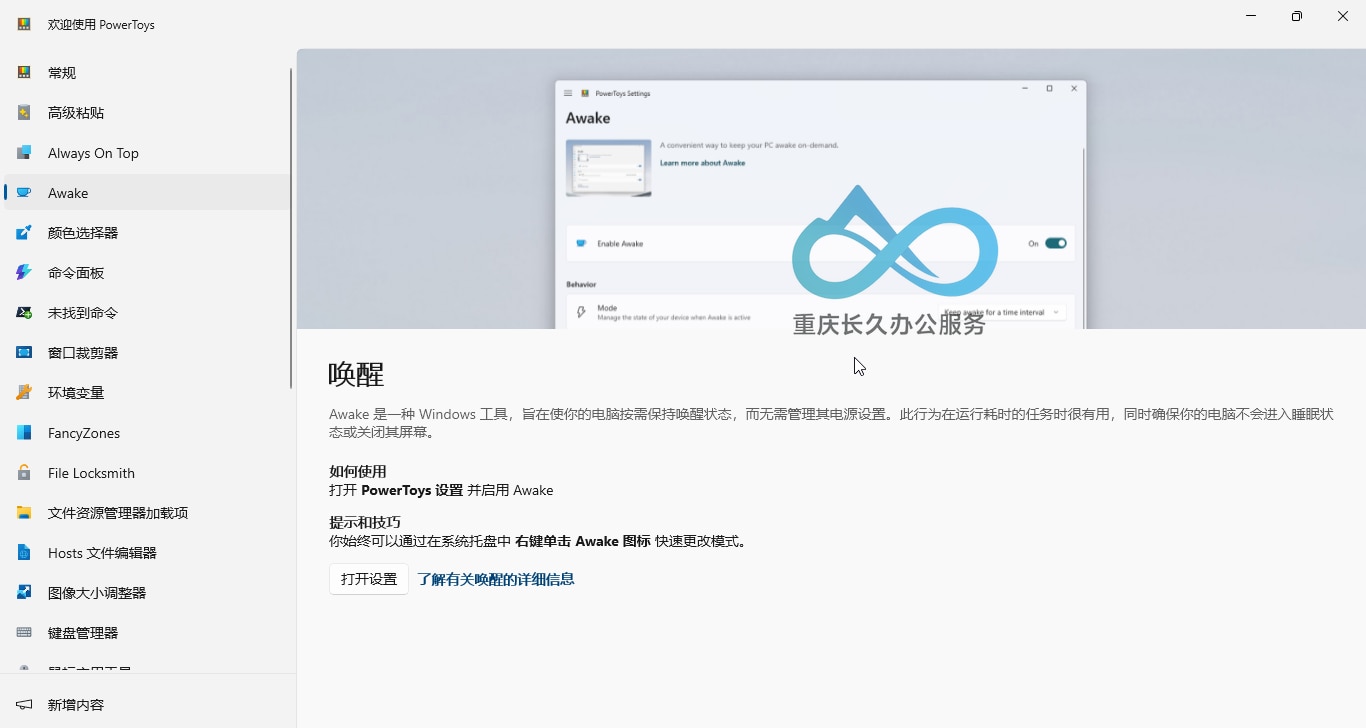1366x728 pixels.
Task: Select the 颜色选择器 navigation item
Action: point(147,233)
